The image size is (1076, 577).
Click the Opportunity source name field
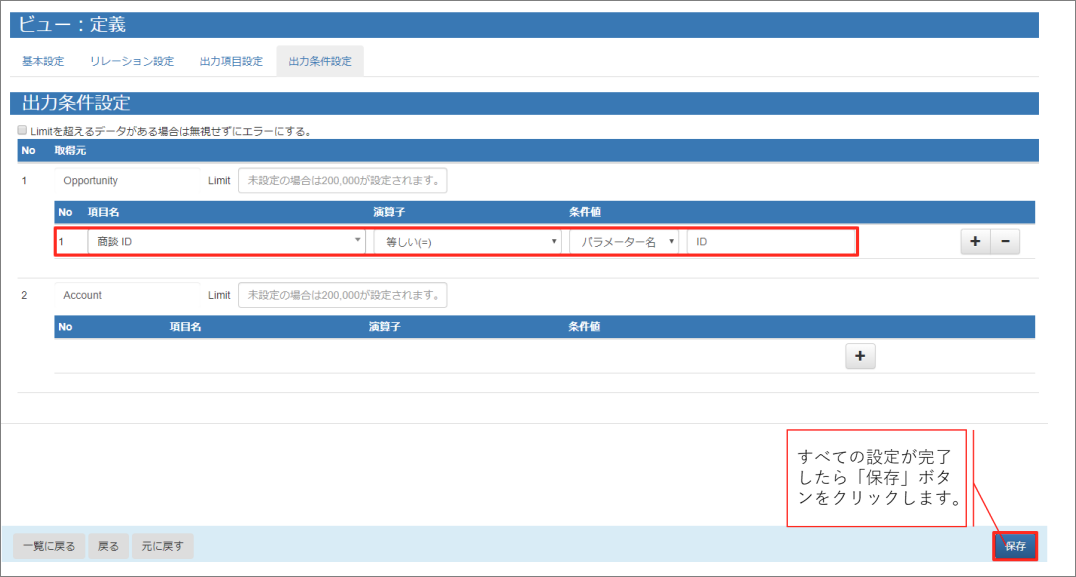pos(127,181)
